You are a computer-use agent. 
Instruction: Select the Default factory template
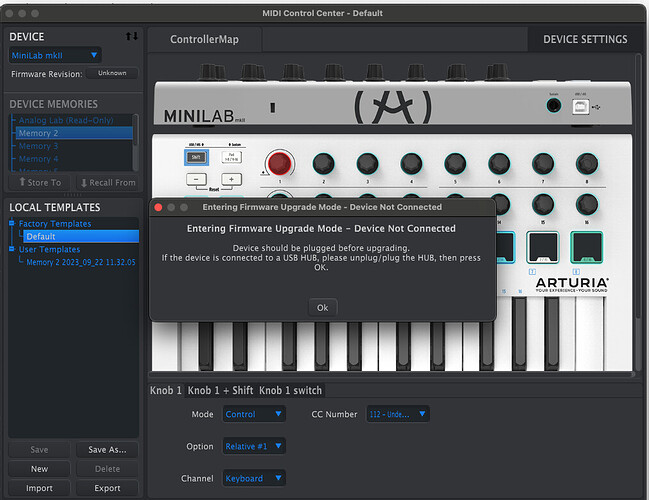click(x=81, y=236)
